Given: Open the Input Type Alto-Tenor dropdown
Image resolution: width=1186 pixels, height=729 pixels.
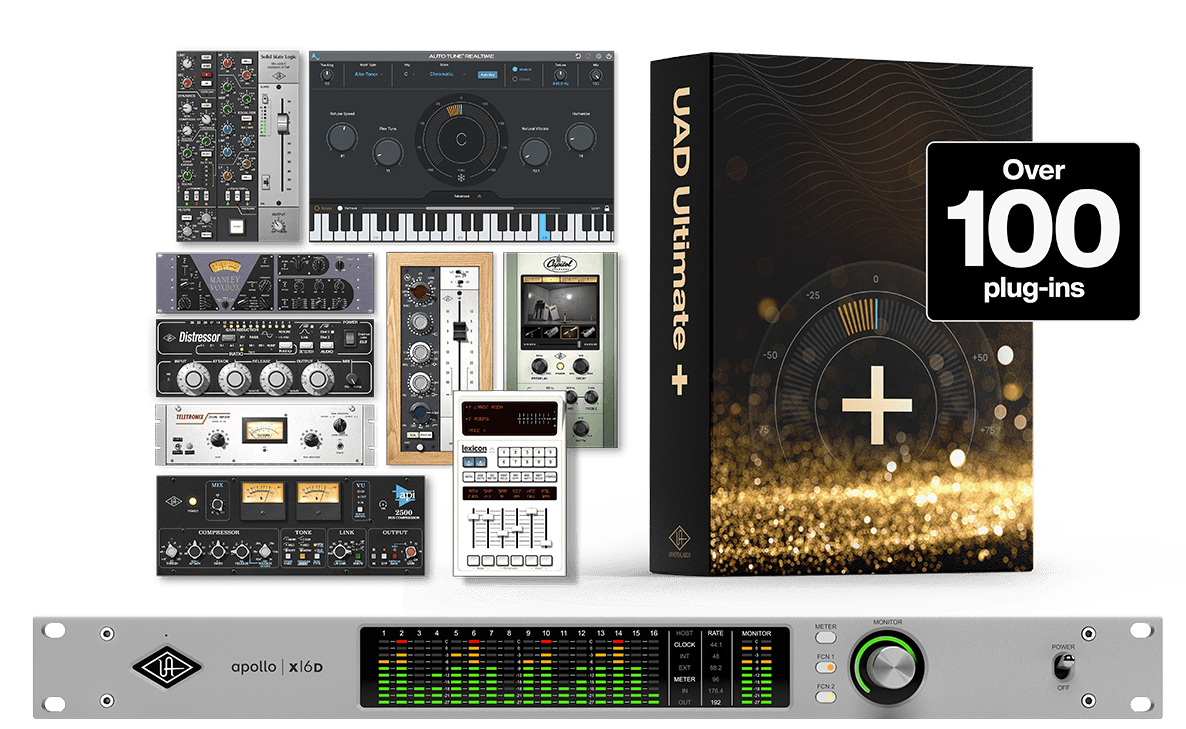Looking at the screenshot, I should pyautogui.click(x=368, y=74).
